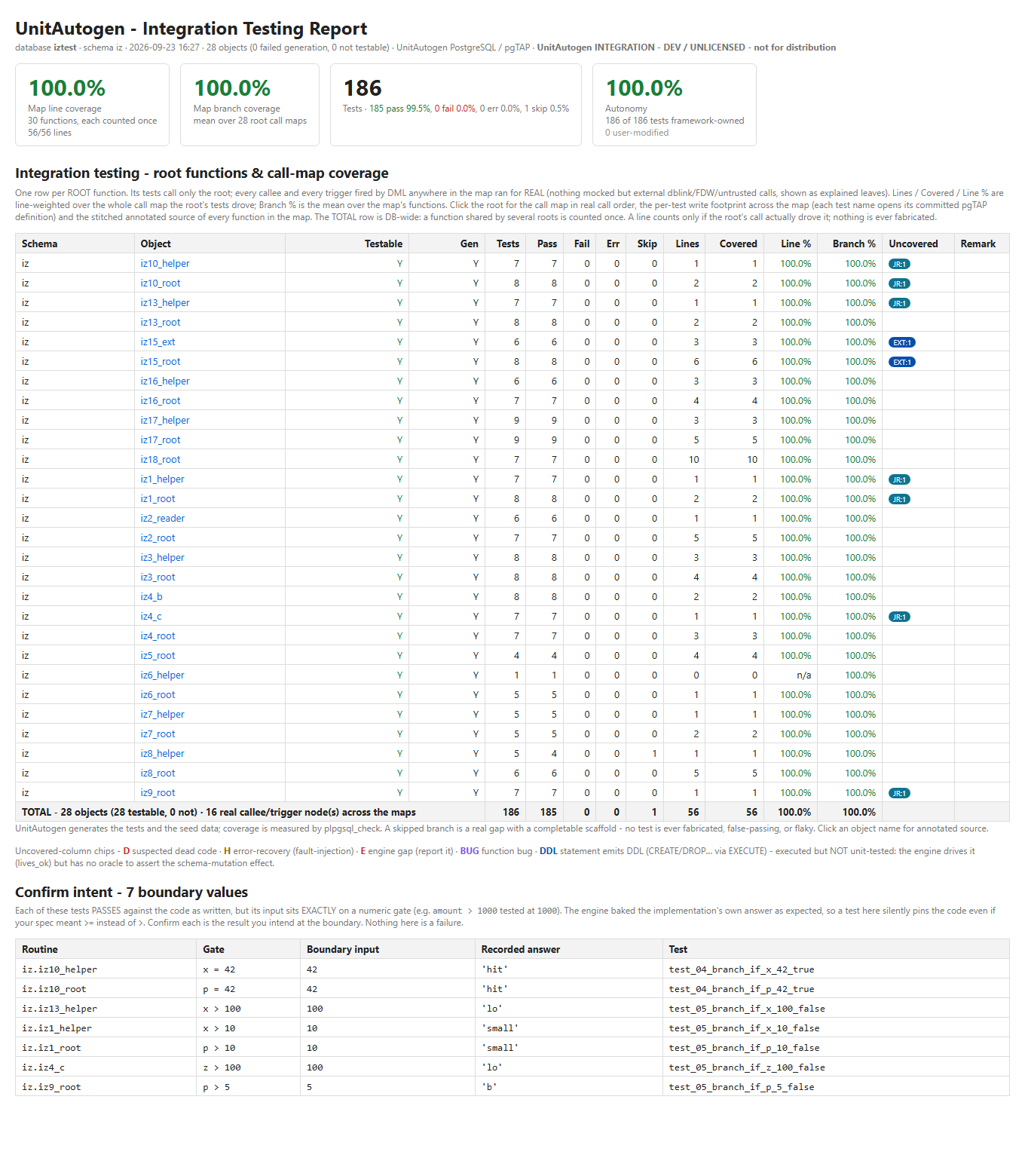The height and width of the screenshot is (1176, 1025).
Task: Click the iz6_helper object link
Action: 162,675
